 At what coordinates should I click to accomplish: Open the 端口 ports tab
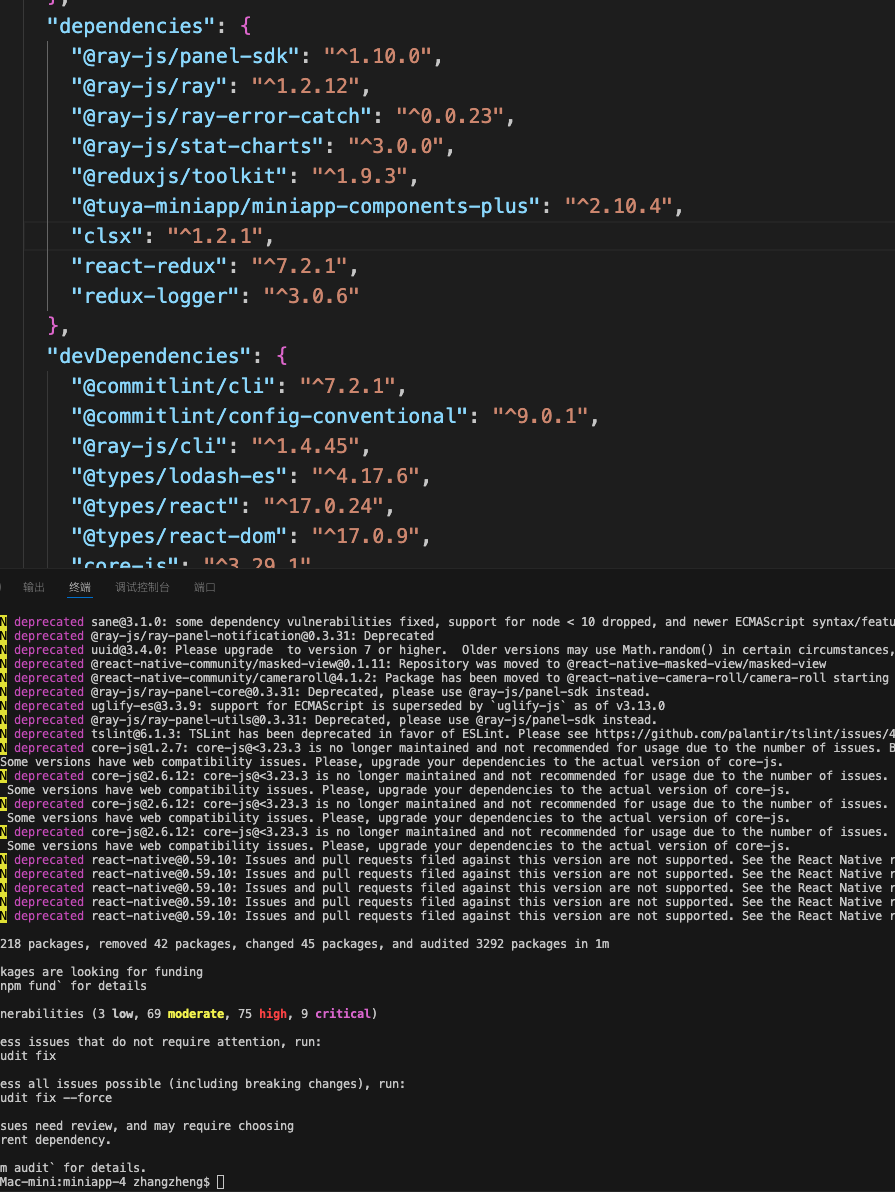(x=205, y=588)
